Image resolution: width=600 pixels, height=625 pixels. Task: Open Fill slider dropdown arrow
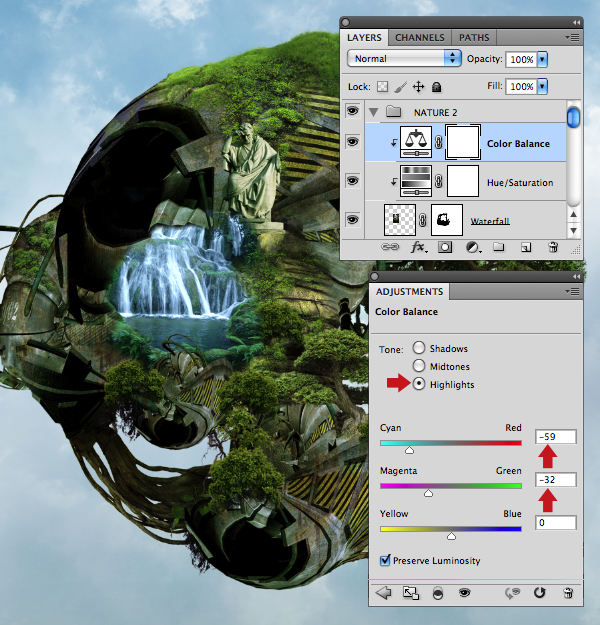click(542, 86)
